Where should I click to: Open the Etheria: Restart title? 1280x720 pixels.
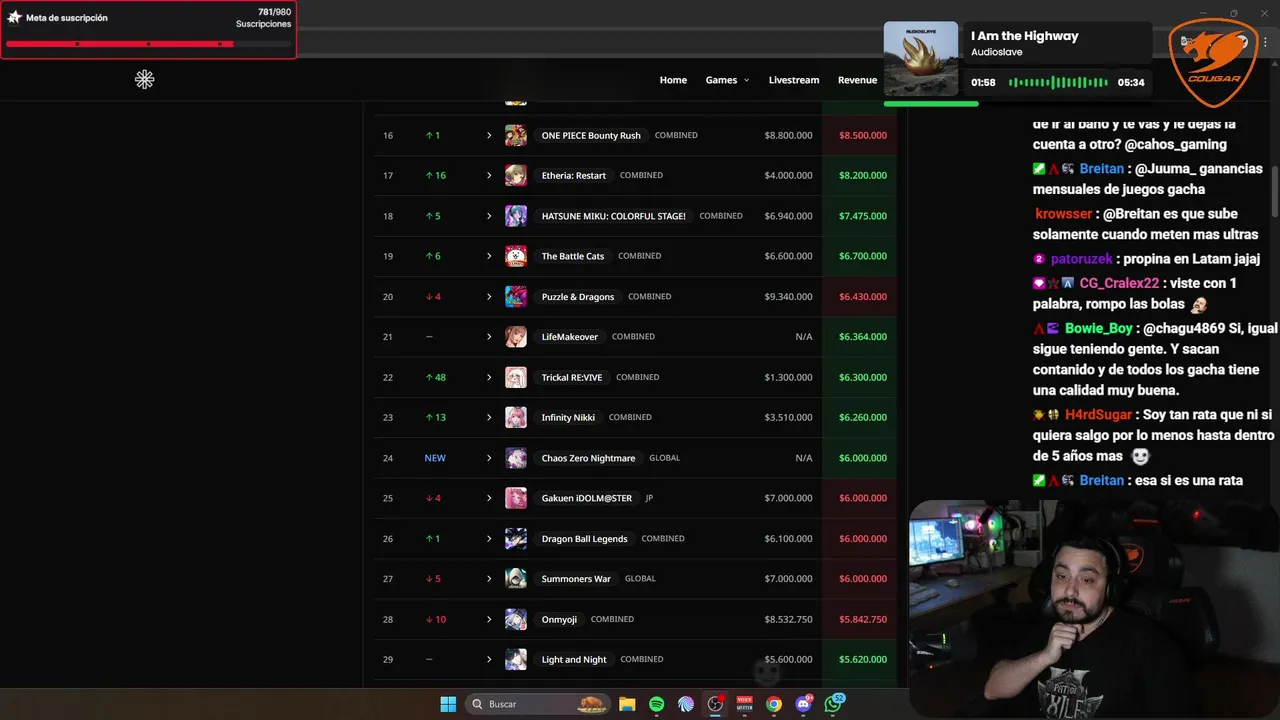574,175
